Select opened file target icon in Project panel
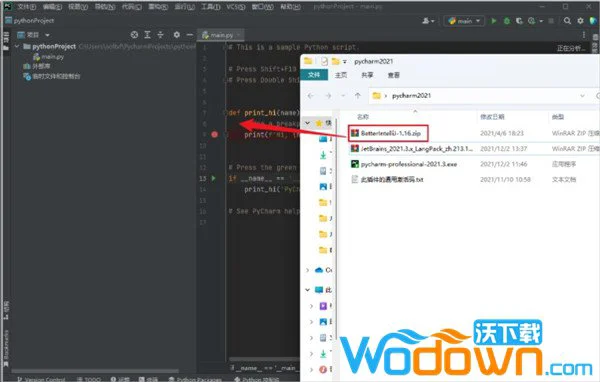The height and width of the screenshot is (382, 600). tap(134, 35)
